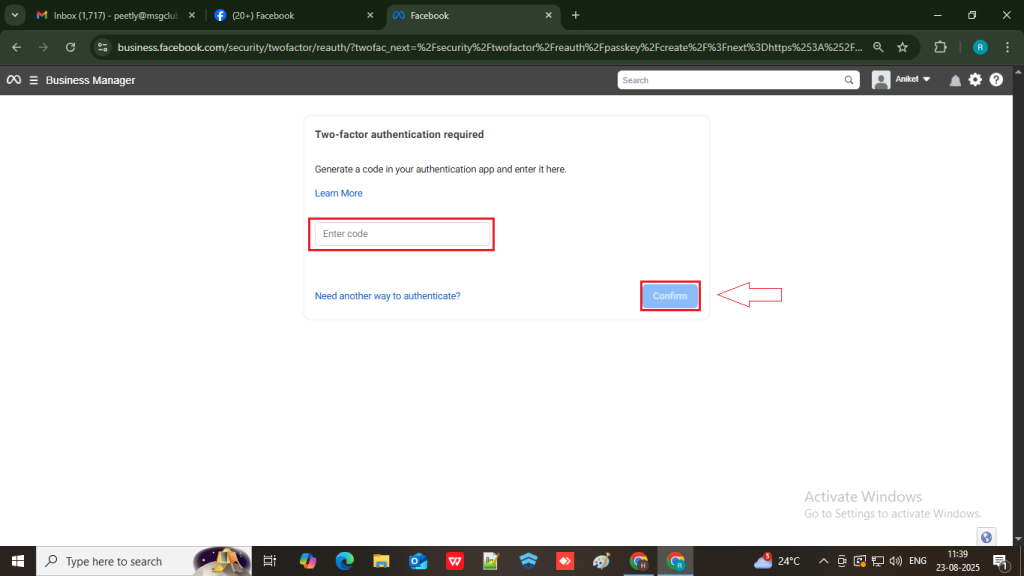1024x576 pixels.
Task: Click 'Need another way to authenticate?' link
Action: pyautogui.click(x=387, y=296)
